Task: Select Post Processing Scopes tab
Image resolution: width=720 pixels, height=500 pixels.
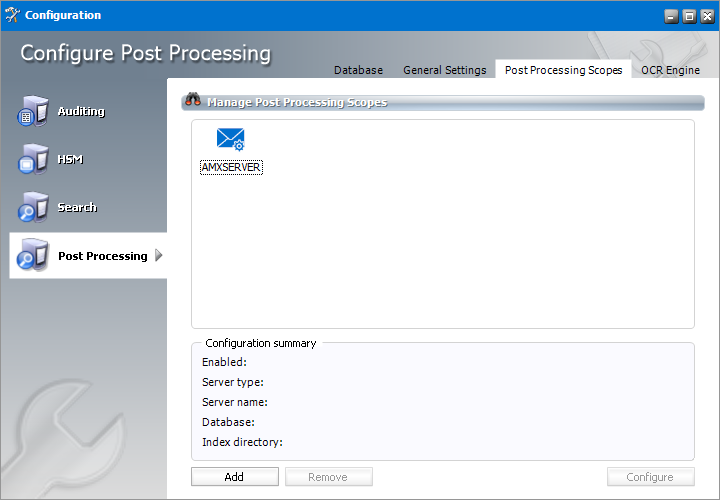Action: click(563, 70)
